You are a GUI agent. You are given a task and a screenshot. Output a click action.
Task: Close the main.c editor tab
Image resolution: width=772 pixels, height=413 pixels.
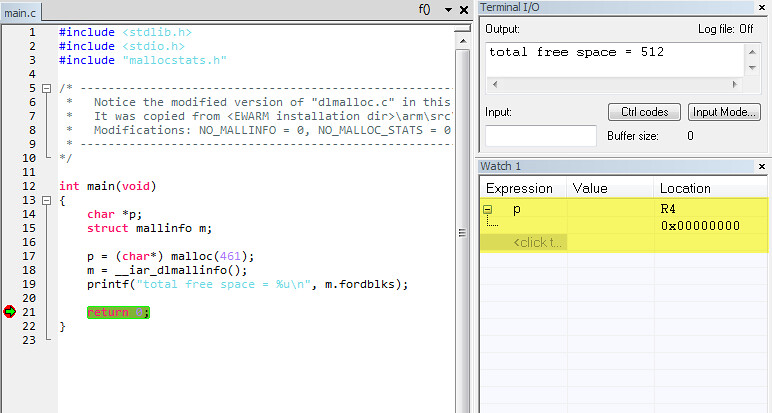(x=464, y=10)
